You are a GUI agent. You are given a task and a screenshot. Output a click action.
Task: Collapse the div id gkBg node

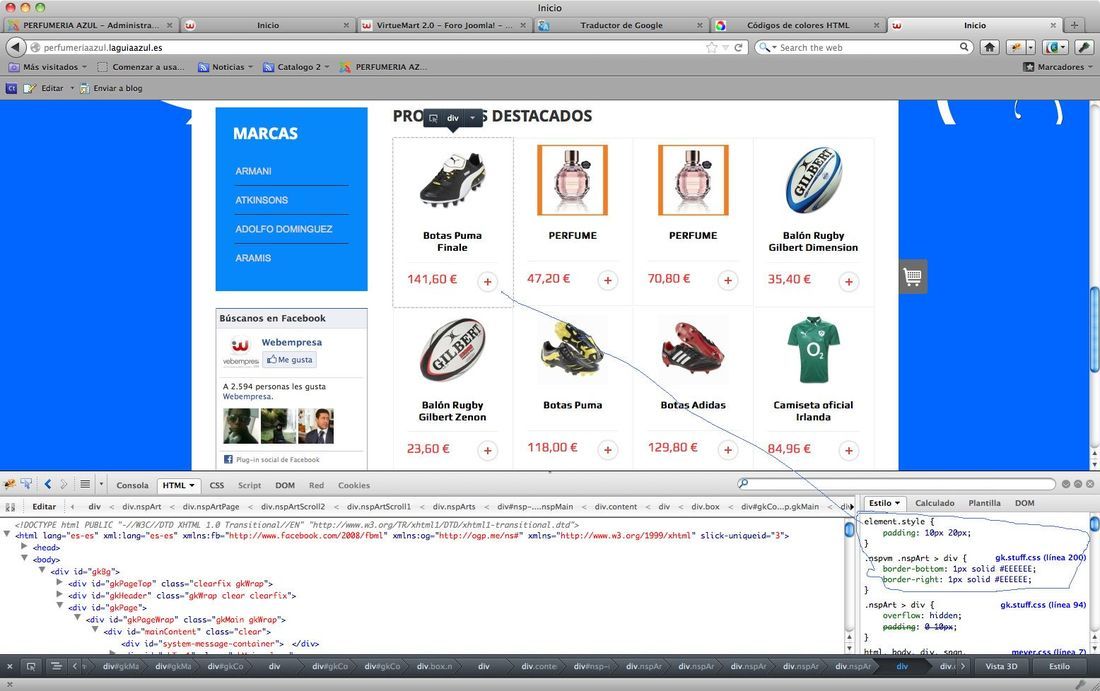(x=41, y=570)
